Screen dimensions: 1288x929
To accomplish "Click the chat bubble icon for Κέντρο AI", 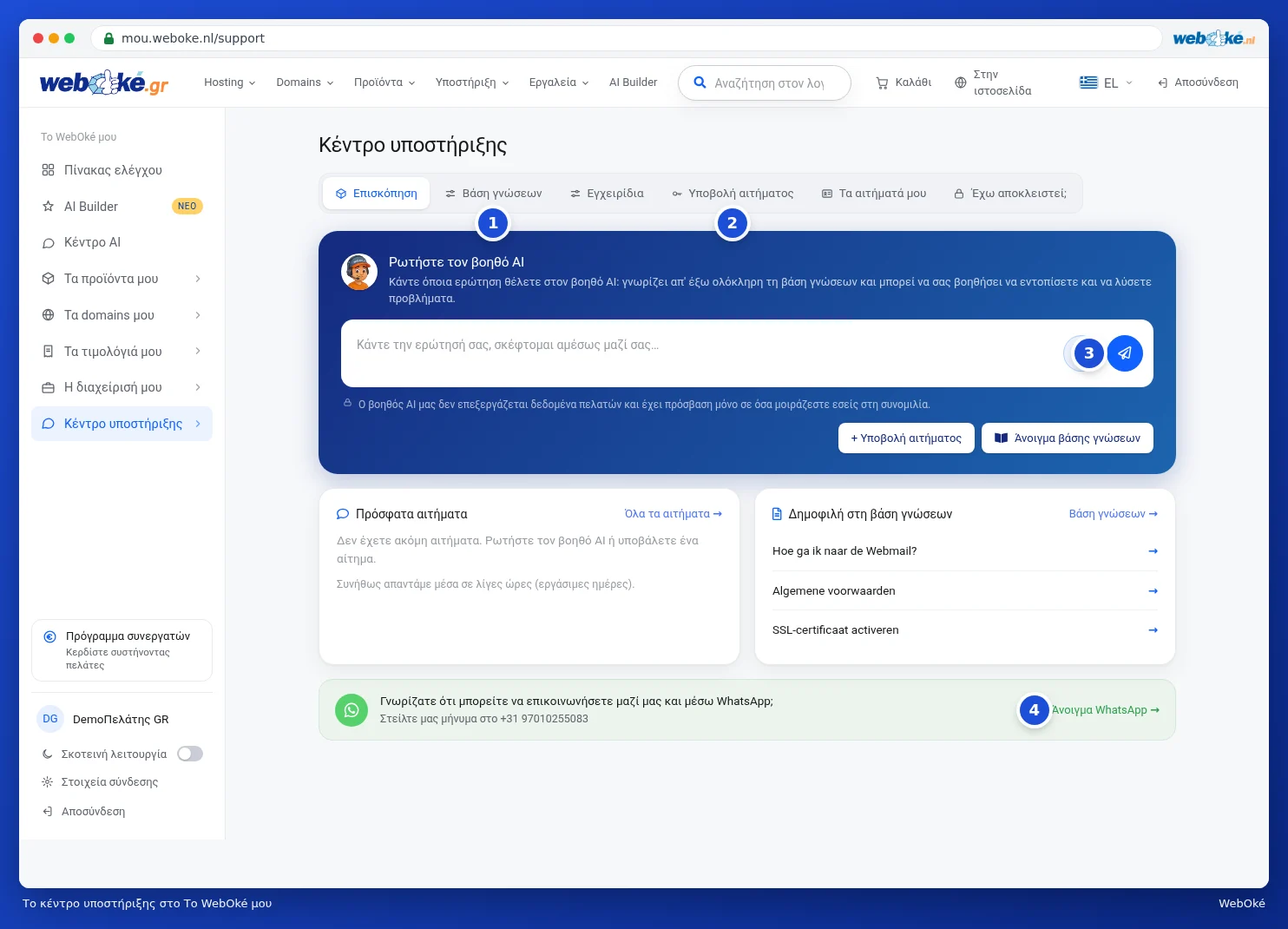I will (49, 243).
